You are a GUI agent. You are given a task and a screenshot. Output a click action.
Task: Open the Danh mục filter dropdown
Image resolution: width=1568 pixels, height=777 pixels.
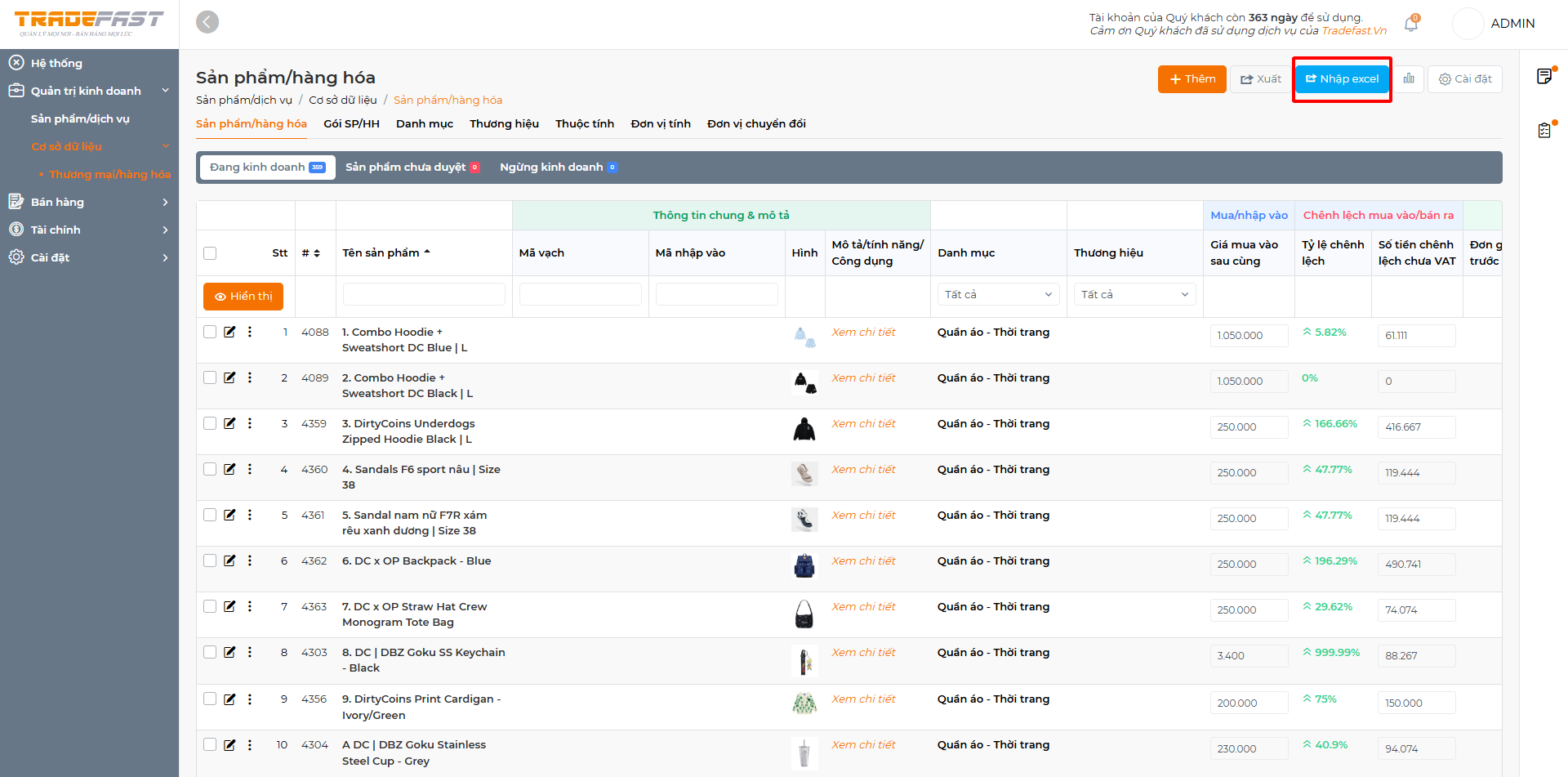pyautogui.click(x=998, y=294)
